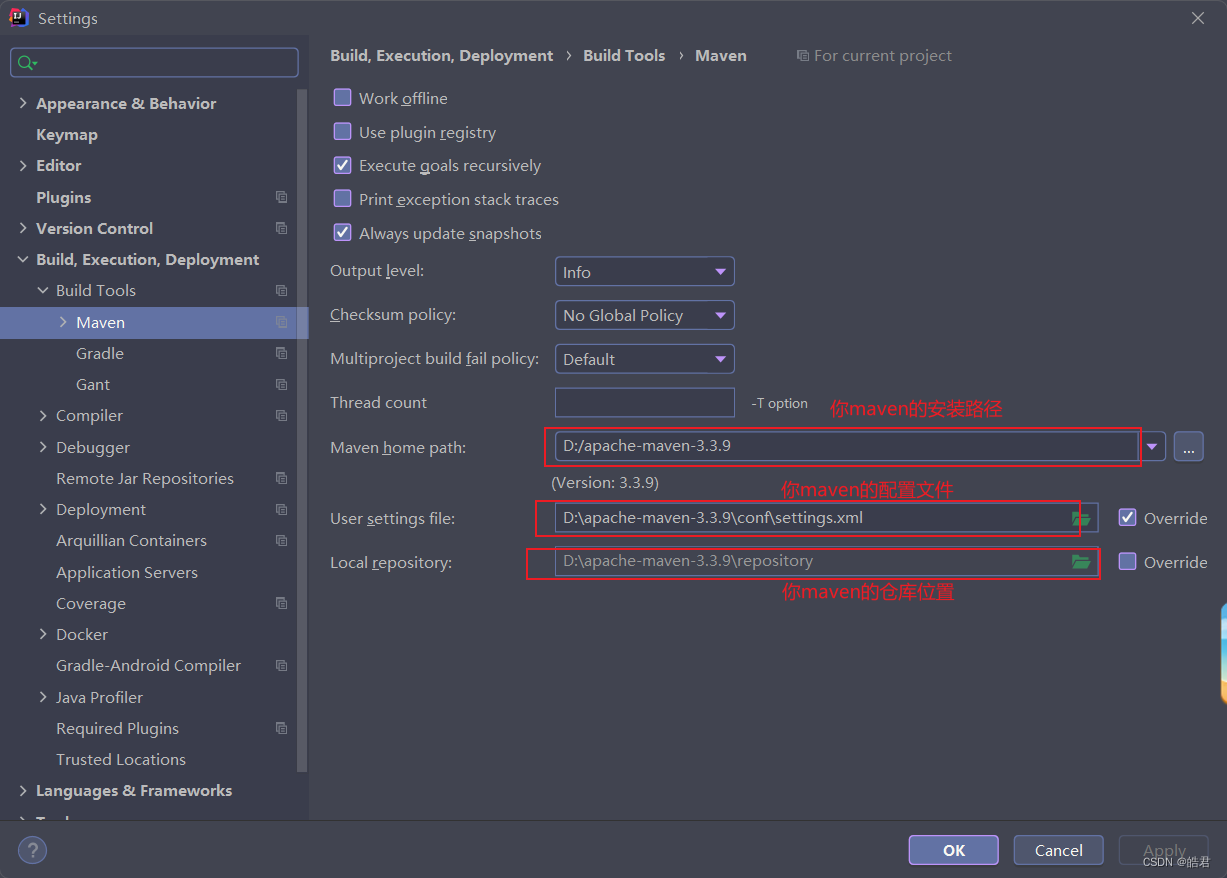The width and height of the screenshot is (1227, 878).
Task: Browse folder icon for User settings file
Action: [1081, 518]
